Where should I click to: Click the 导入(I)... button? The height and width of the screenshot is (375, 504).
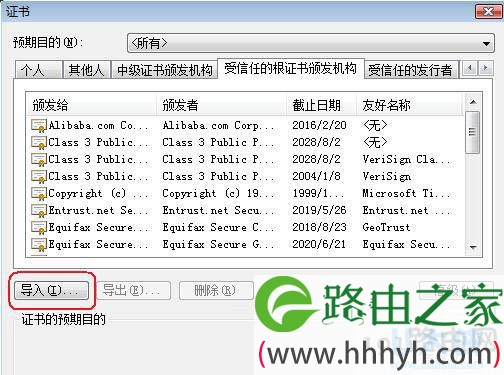51,290
